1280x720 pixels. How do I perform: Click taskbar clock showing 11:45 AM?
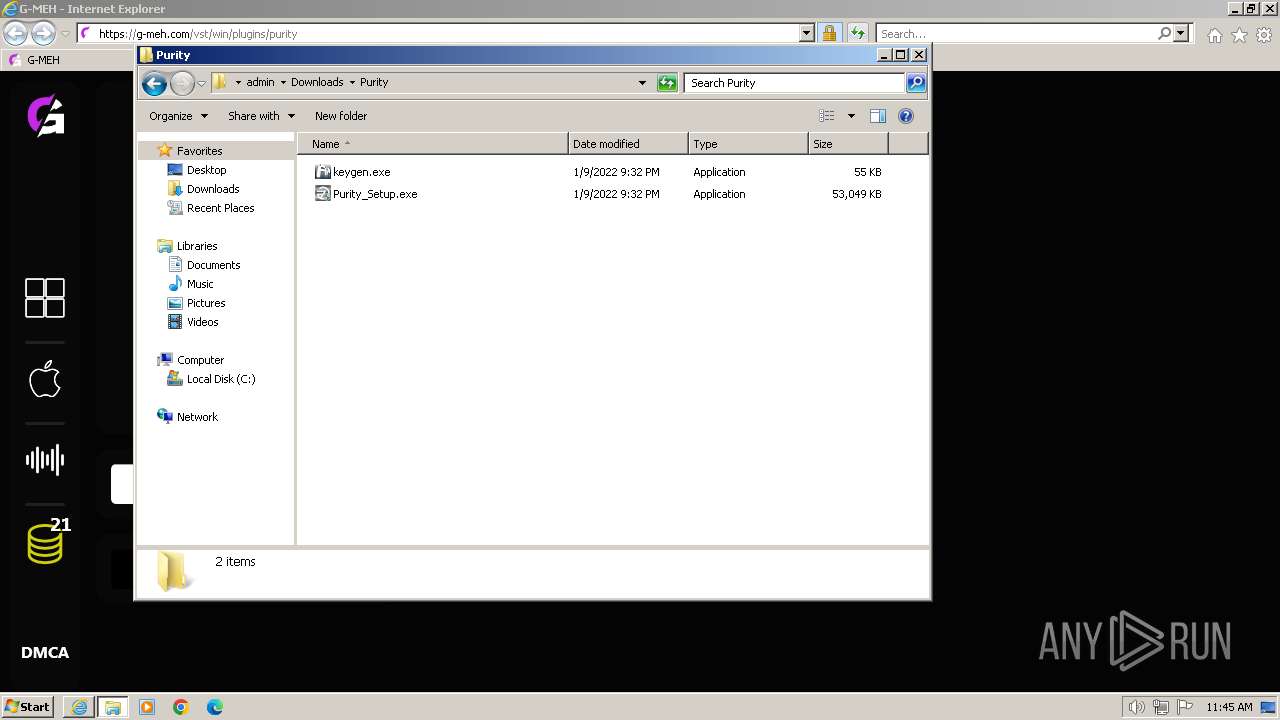point(1229,707)
